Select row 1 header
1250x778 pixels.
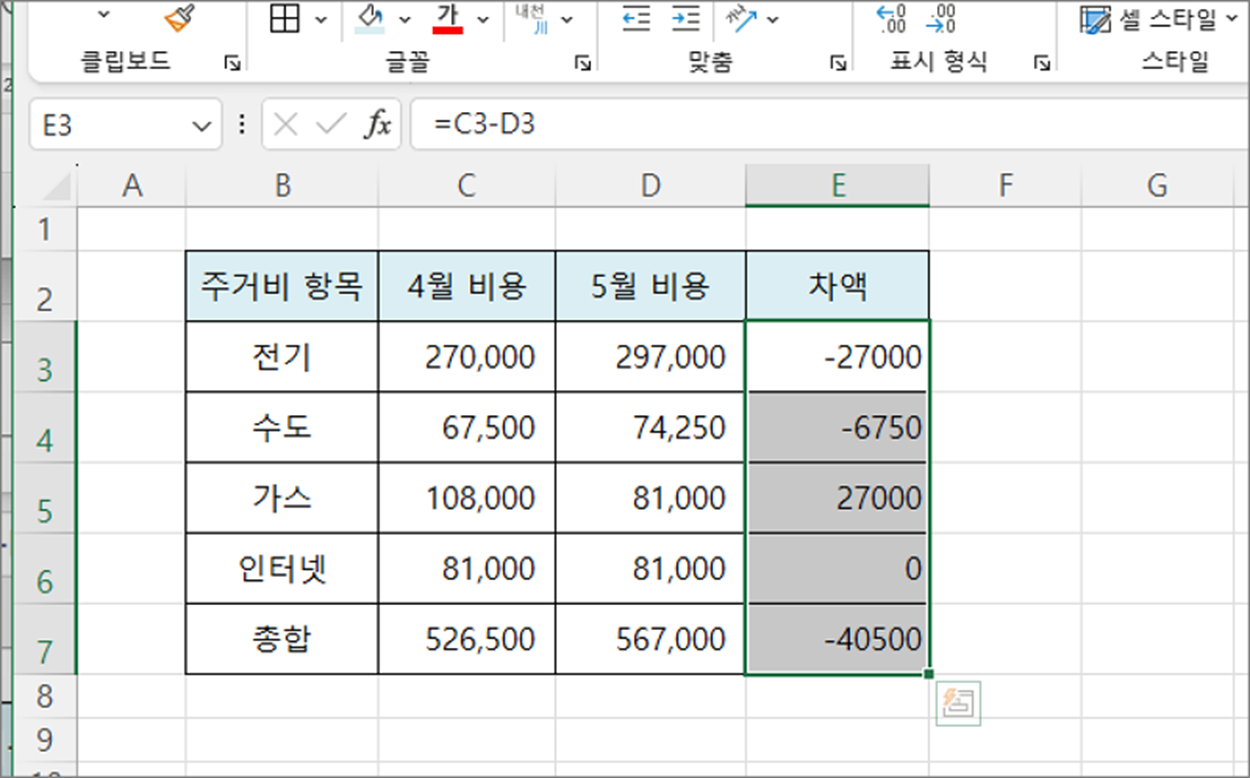coord(44,229)
